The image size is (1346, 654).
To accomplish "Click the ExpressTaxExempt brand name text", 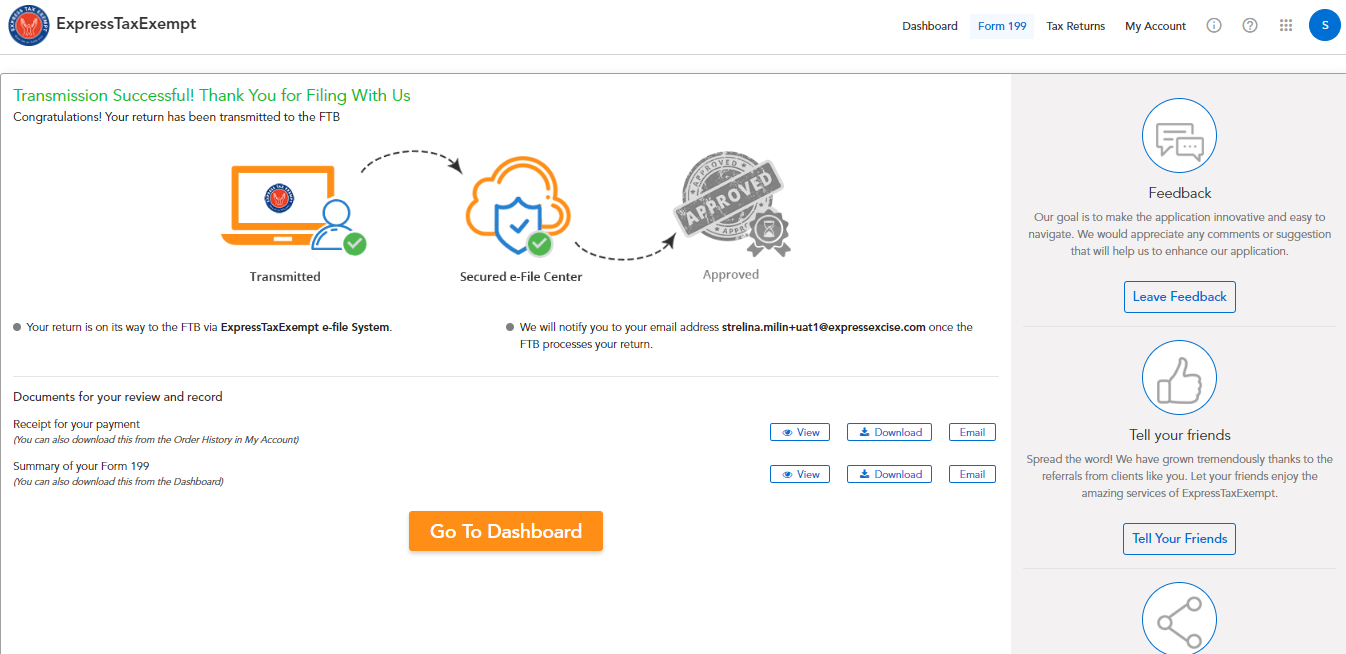I will (x=126, y=24).
